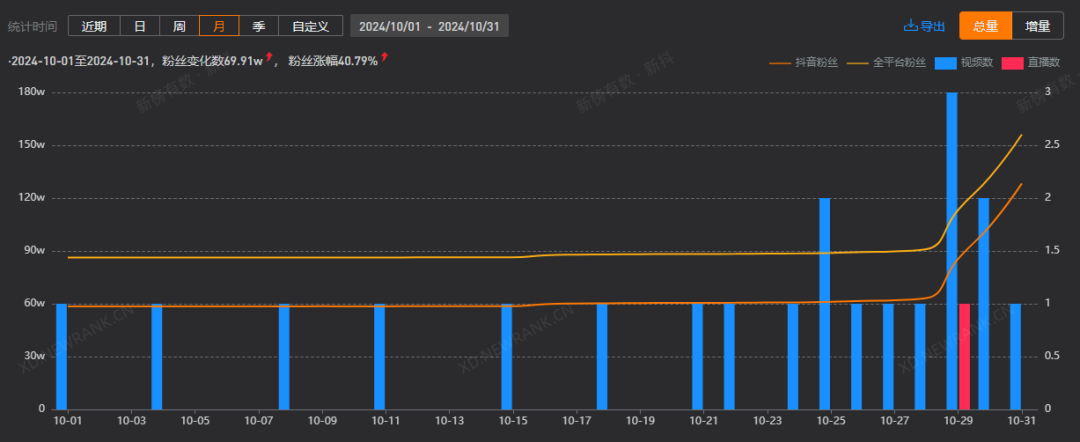The image size is (1080, 442).
Task: Click the export download icon
Action: pyautogui.click(x=910, y=26)
